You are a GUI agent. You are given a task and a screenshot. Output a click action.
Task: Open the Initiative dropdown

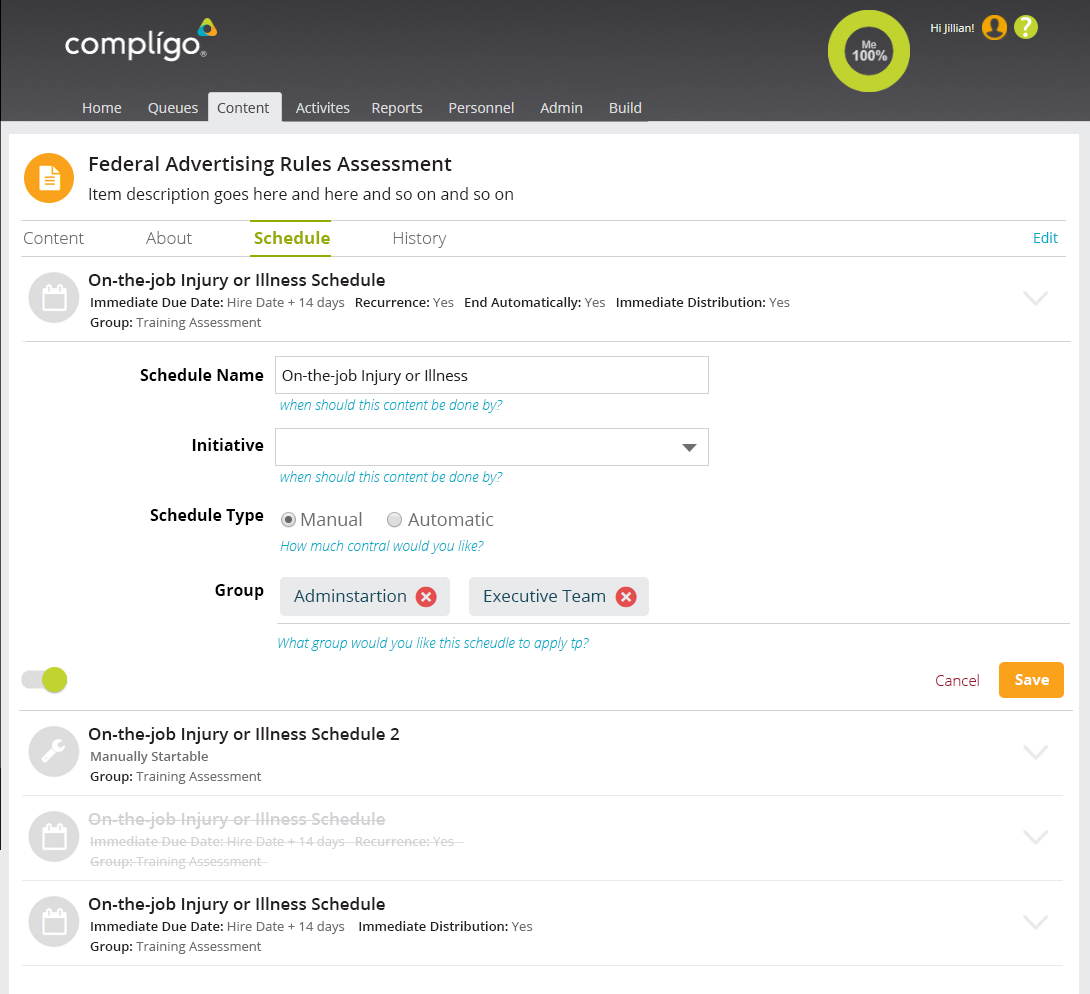point(491,447)
